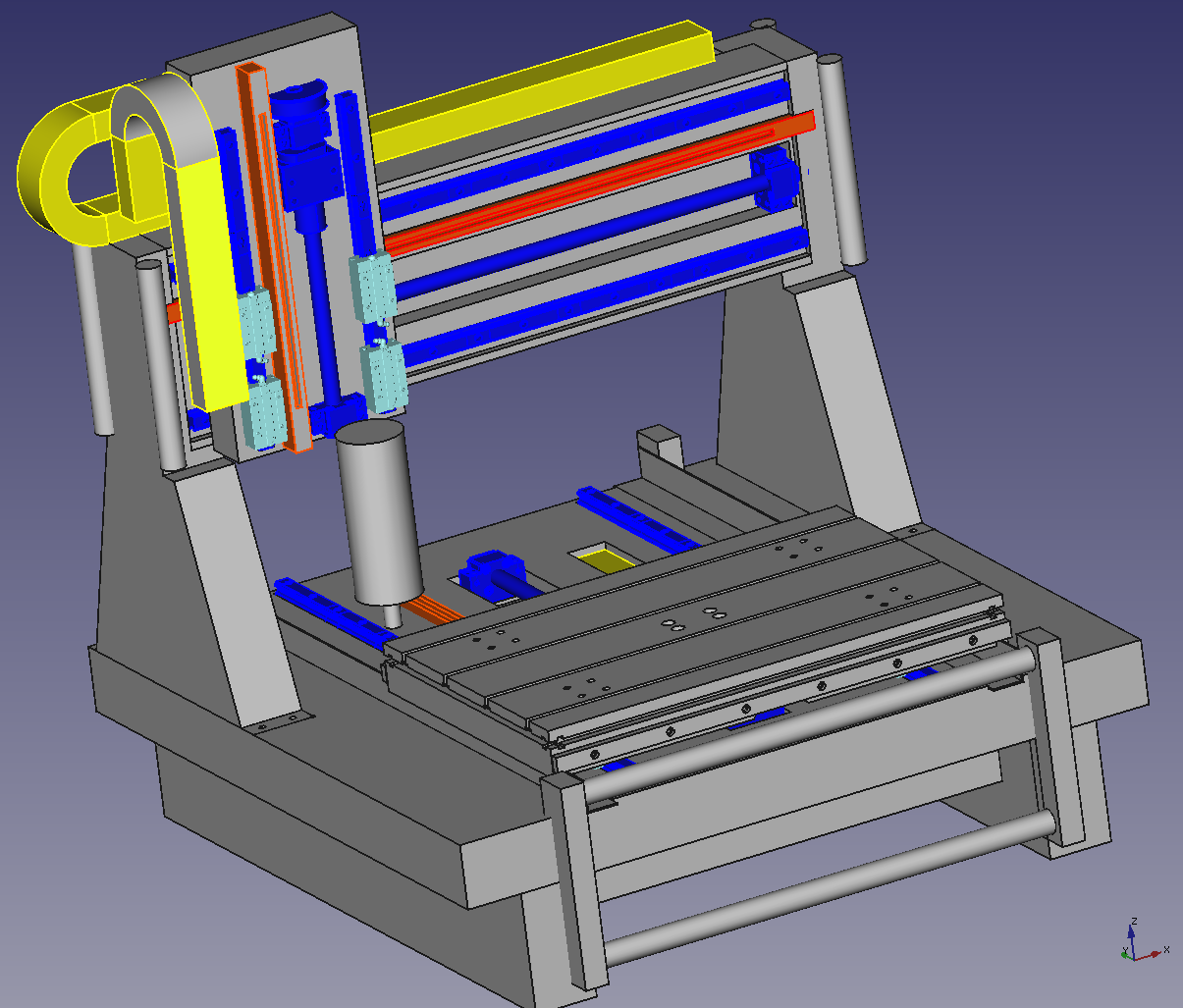Select the gray cylindrical spindle body

378,514
